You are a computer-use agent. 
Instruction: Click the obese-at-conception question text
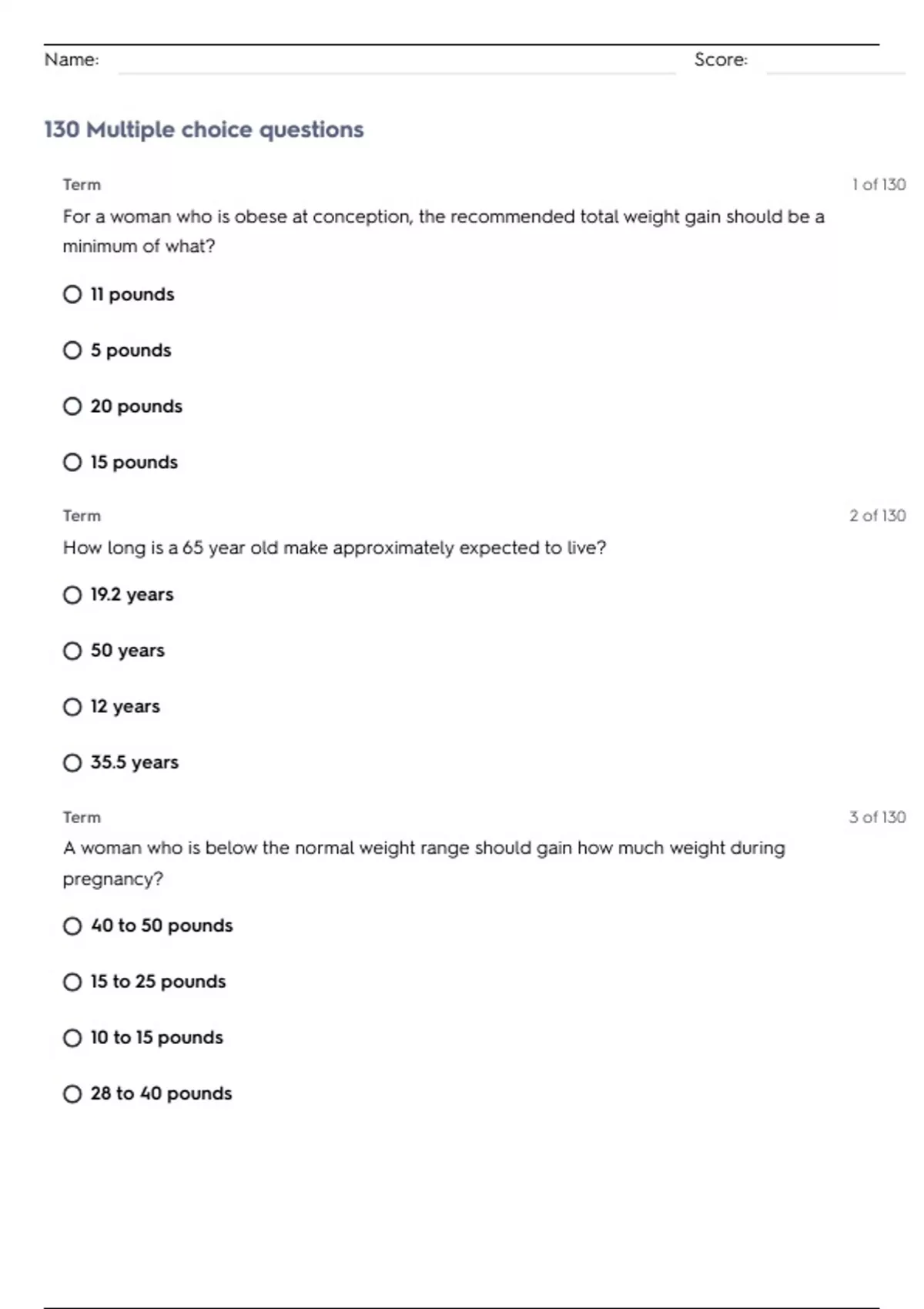tap(443, 231)
